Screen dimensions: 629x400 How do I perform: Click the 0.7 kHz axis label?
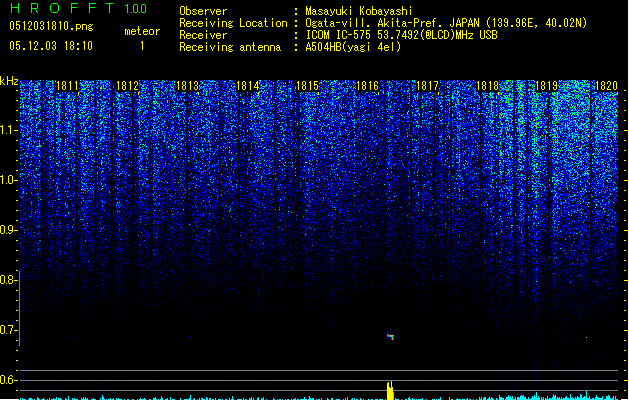coord(8,330)
